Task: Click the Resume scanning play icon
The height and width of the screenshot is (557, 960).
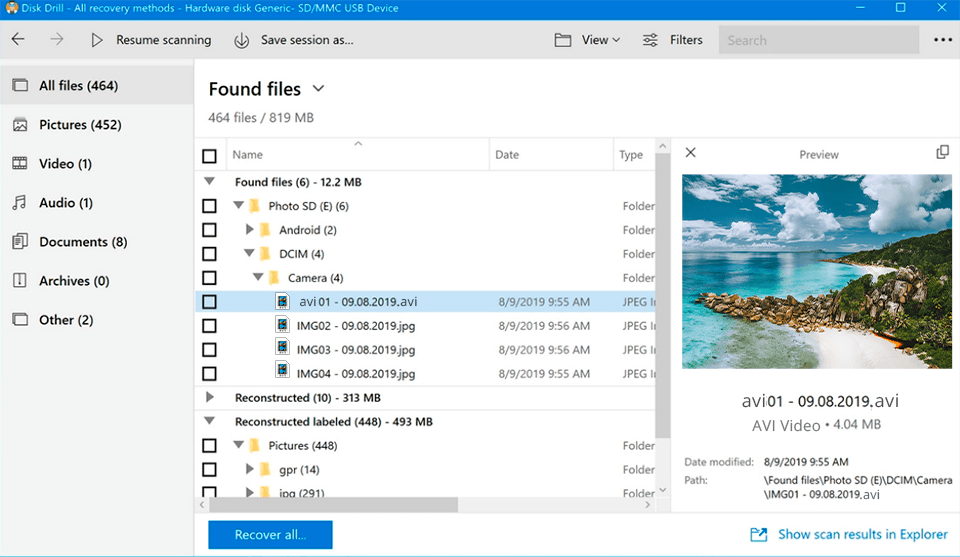Action: [x=97, y=40]
